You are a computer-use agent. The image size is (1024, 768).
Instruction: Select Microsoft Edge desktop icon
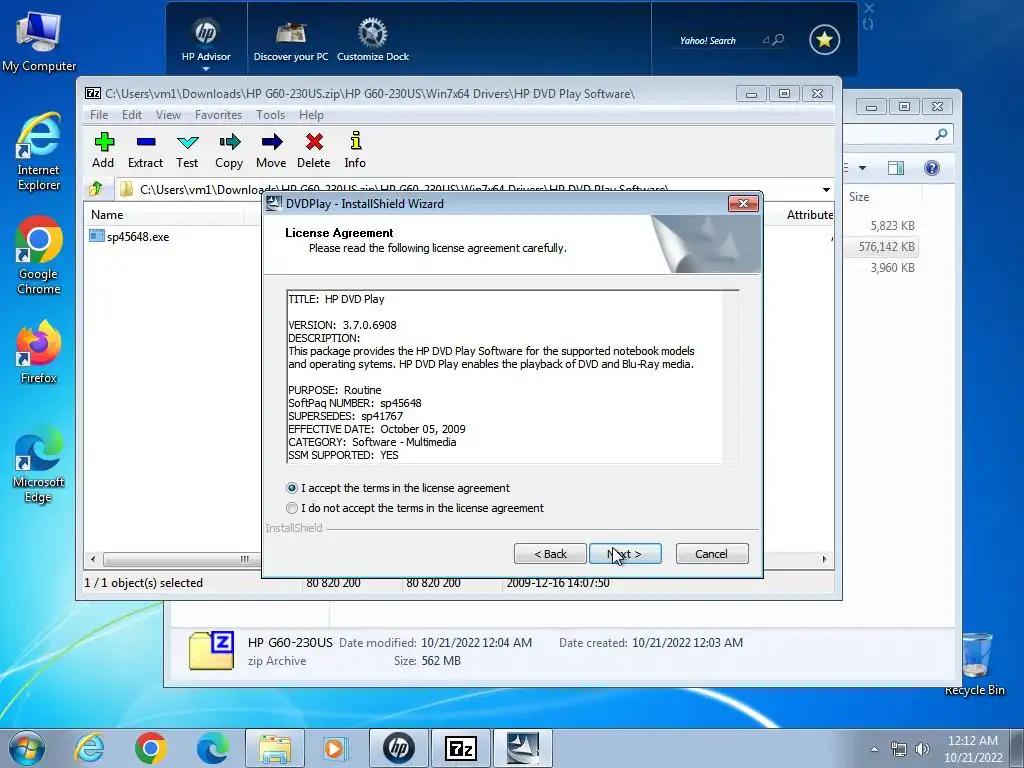39,464
